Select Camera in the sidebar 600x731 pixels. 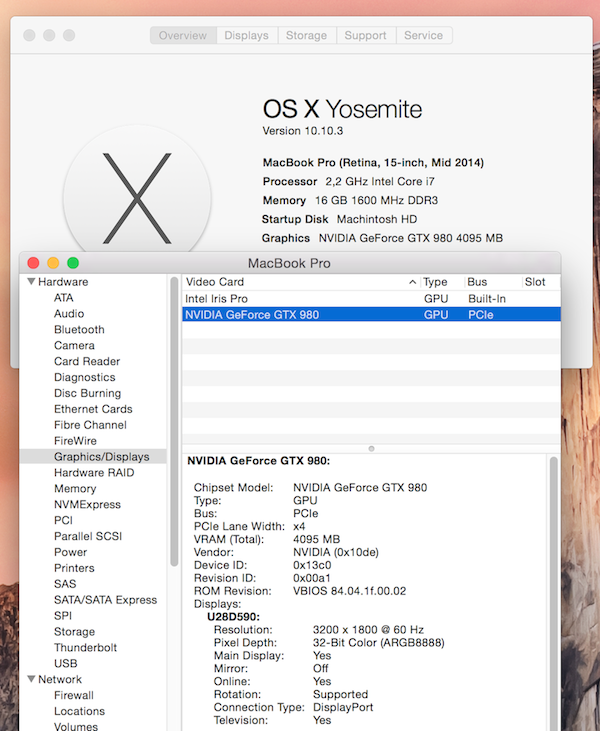74,345
